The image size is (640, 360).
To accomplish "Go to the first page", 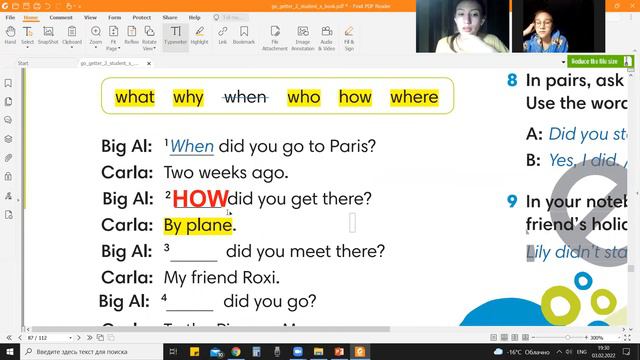I will pos(9,338).
